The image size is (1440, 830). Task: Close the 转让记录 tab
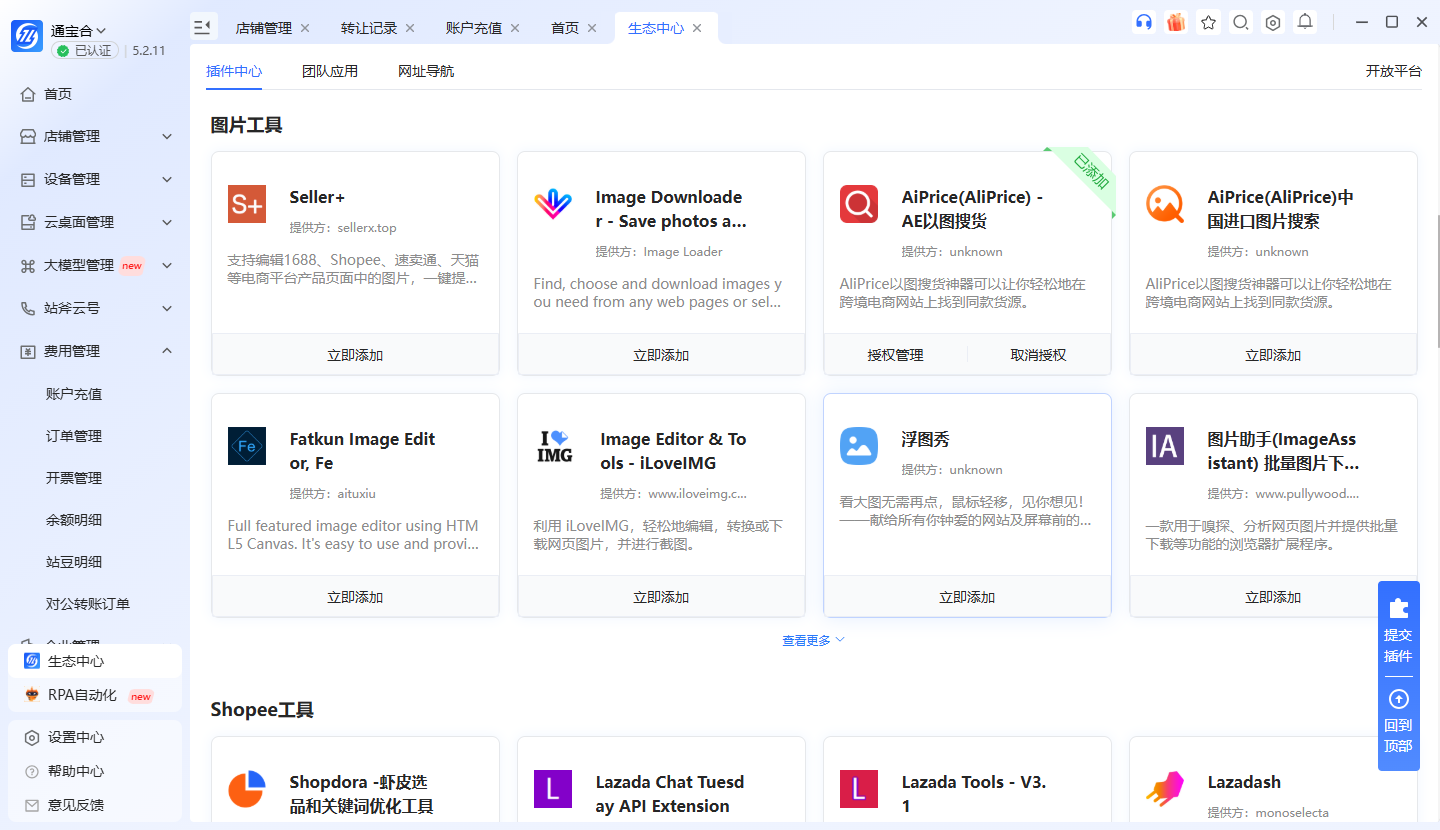tap(410, 28)
